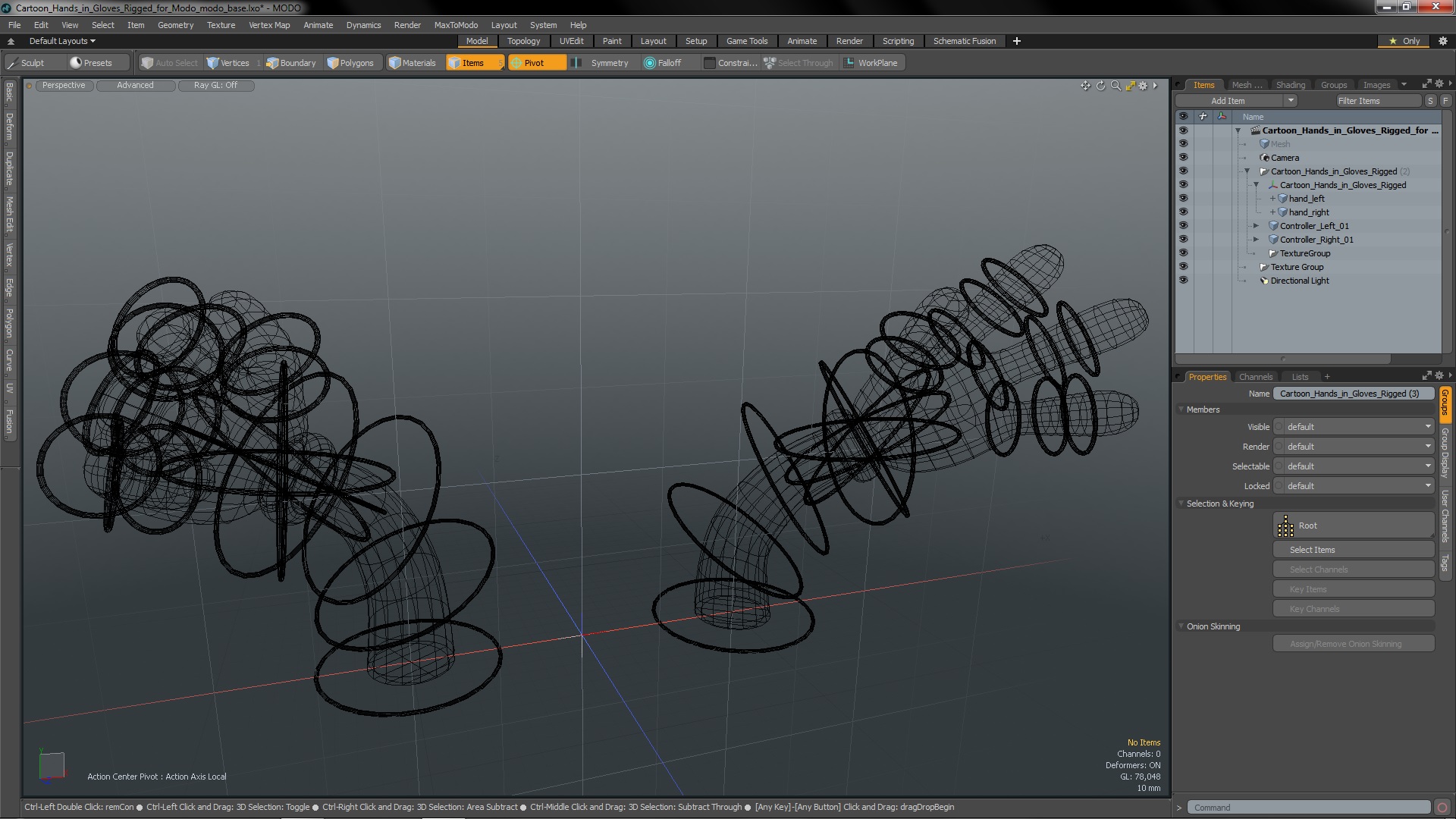Screen dimensions: 1456x819
Task: Click the Select Items button
Action: 1354,550
